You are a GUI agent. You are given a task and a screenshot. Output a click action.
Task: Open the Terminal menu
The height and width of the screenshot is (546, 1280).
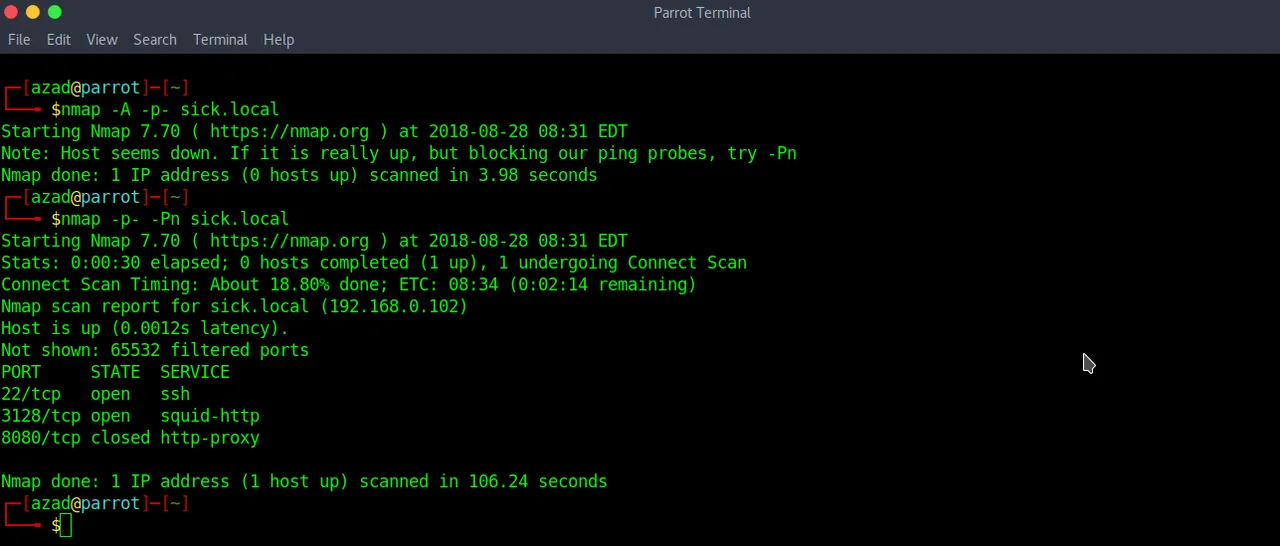[x=220, y=39]
